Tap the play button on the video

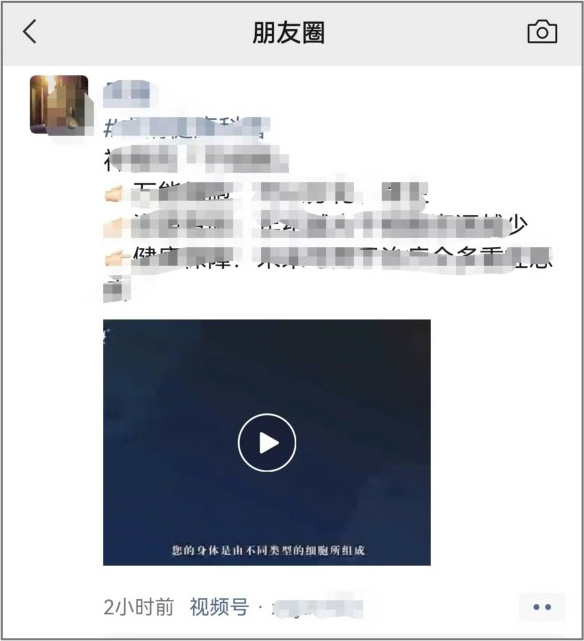[267, 443]
